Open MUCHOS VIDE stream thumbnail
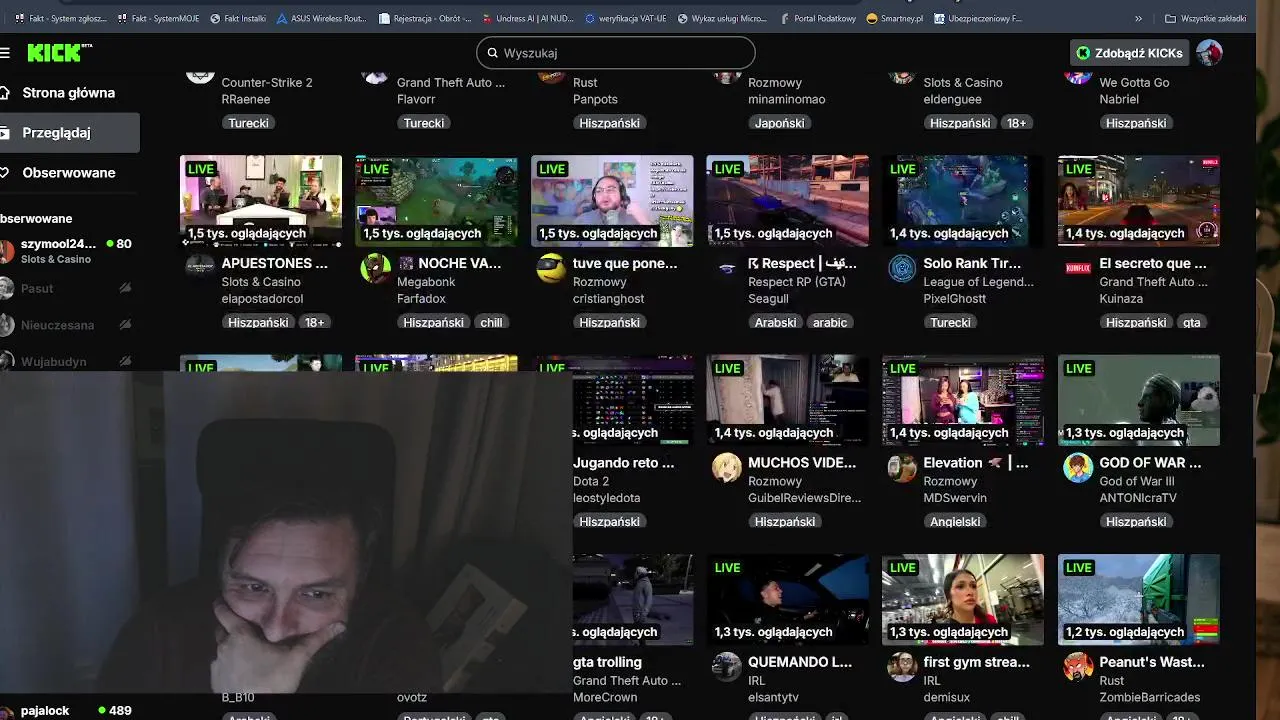The width and height of the screenshot is (1280, 720). point(788,400)
